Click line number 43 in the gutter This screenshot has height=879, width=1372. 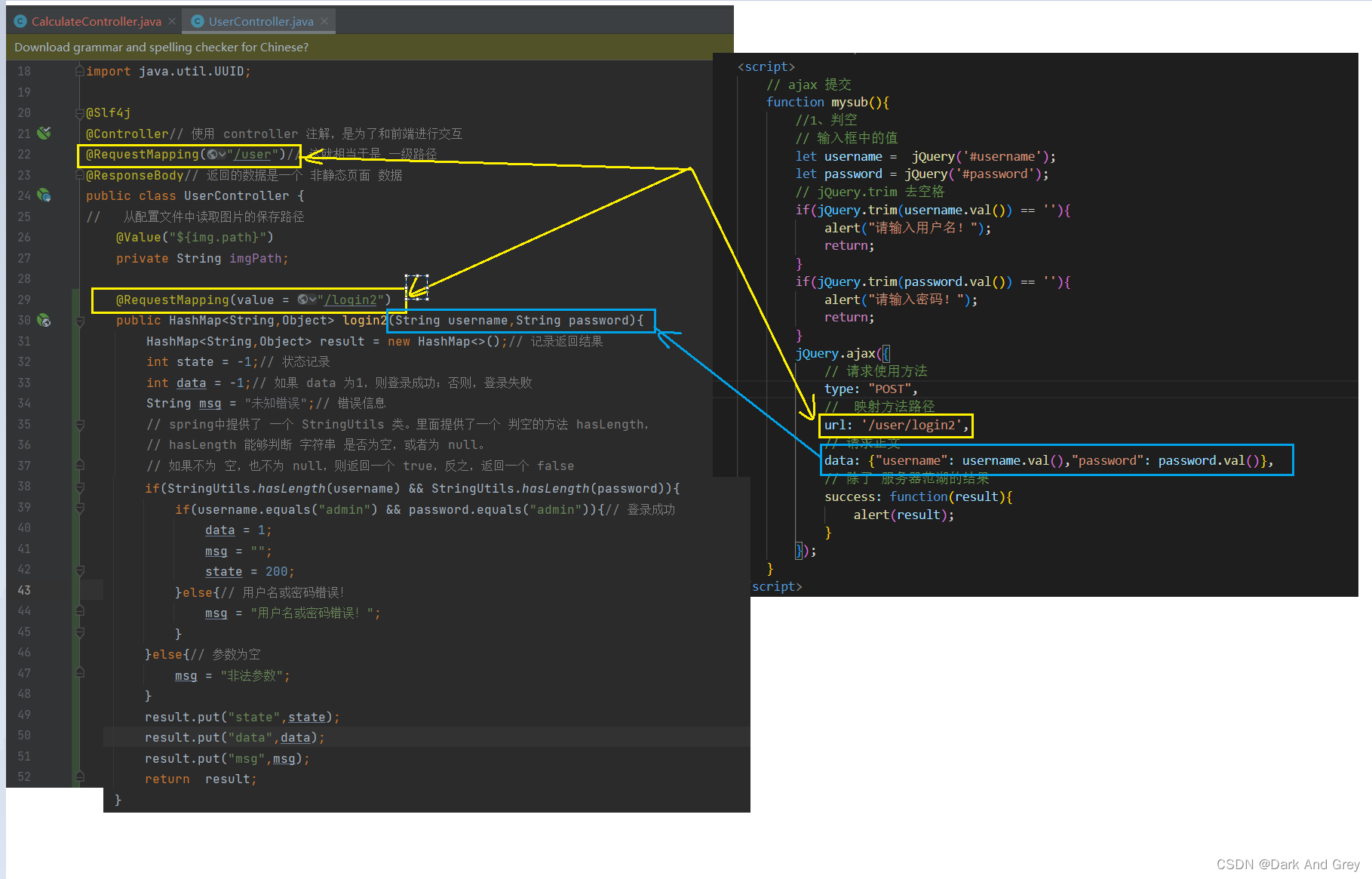click(x=24, y=590)
